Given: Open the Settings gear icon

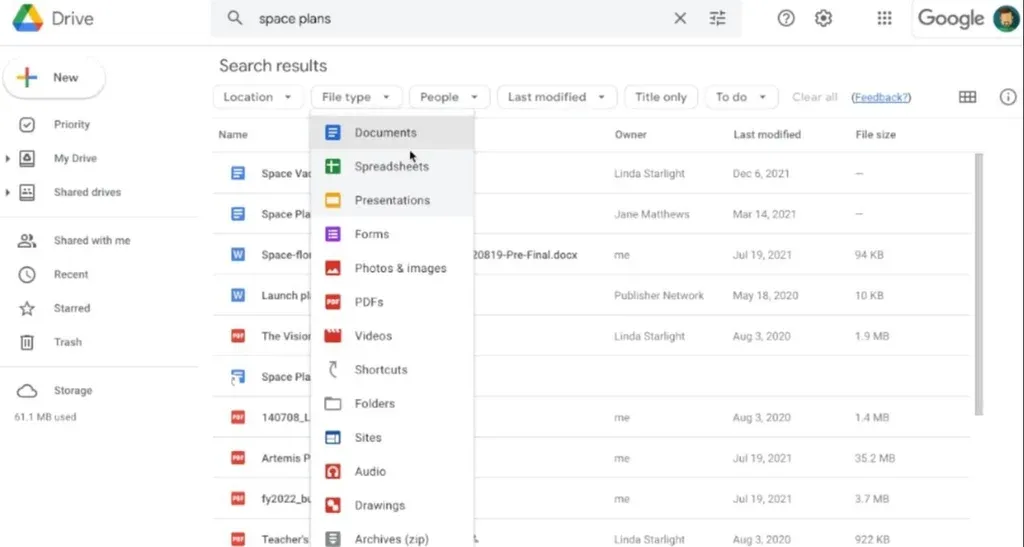Looking at the screenshot, I should click(x=823, y=18).
